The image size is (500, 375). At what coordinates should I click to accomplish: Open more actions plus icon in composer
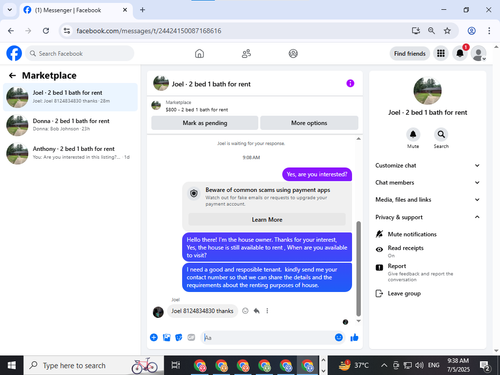(x=154, y=337)
